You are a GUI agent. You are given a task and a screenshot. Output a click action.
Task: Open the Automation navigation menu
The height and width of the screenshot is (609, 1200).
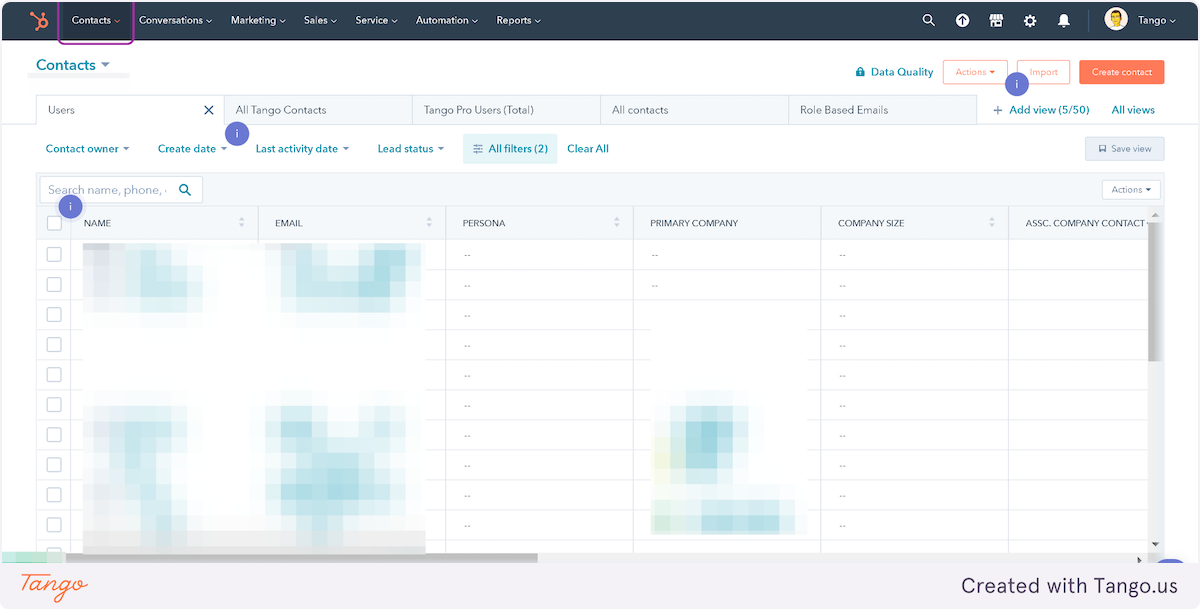[x=447, y=20]
